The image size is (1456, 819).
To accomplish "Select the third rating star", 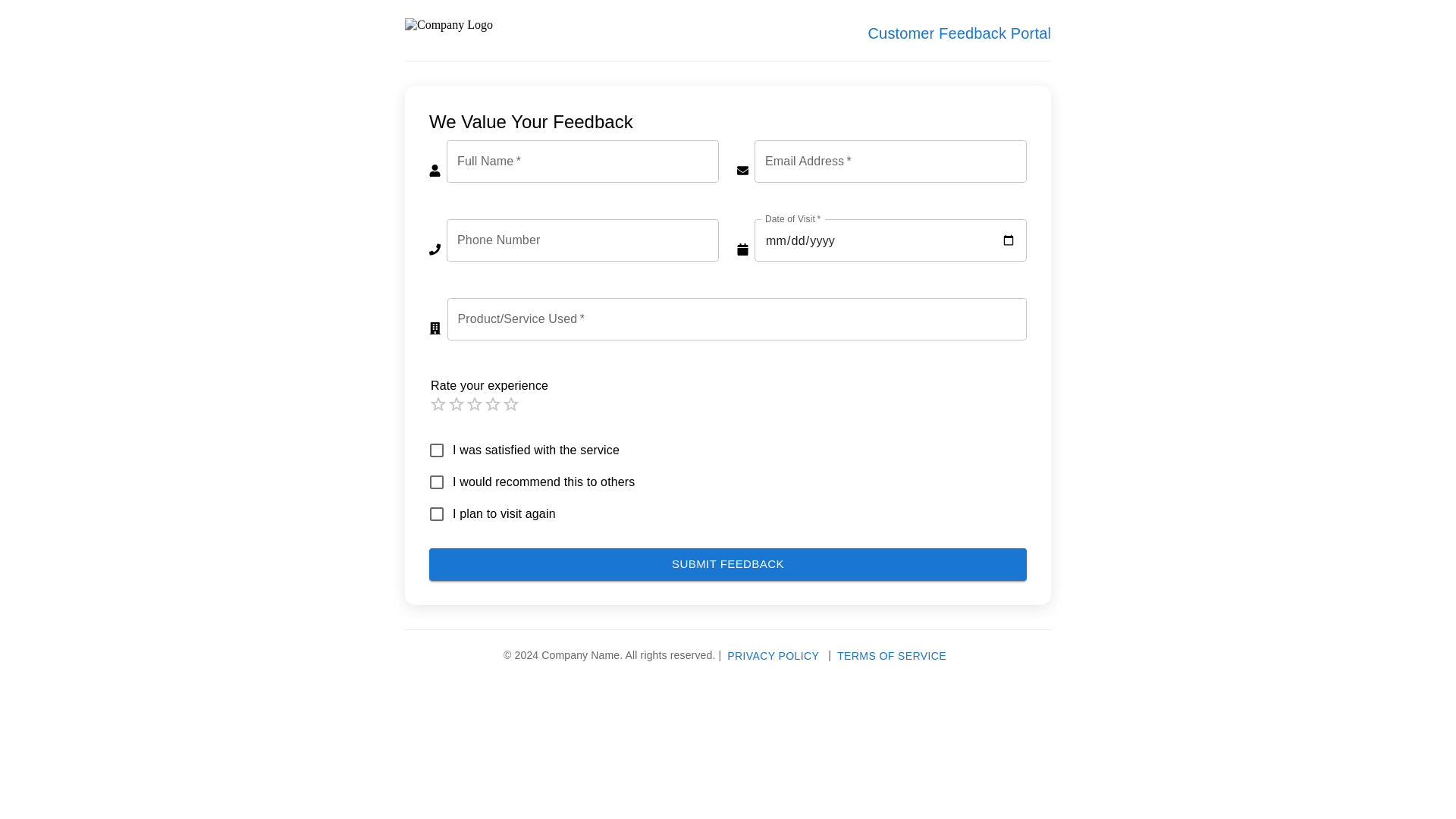I will point(475,404).
